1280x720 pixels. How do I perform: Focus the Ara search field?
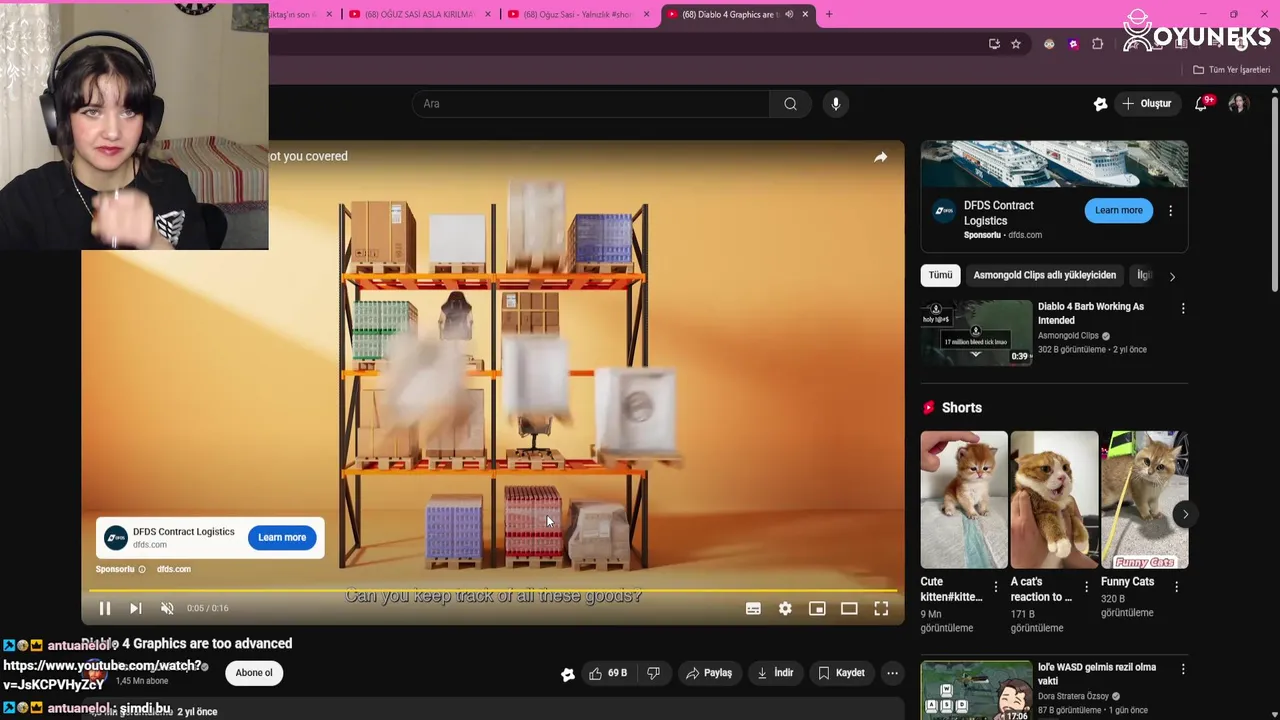[x=590, y=104]
